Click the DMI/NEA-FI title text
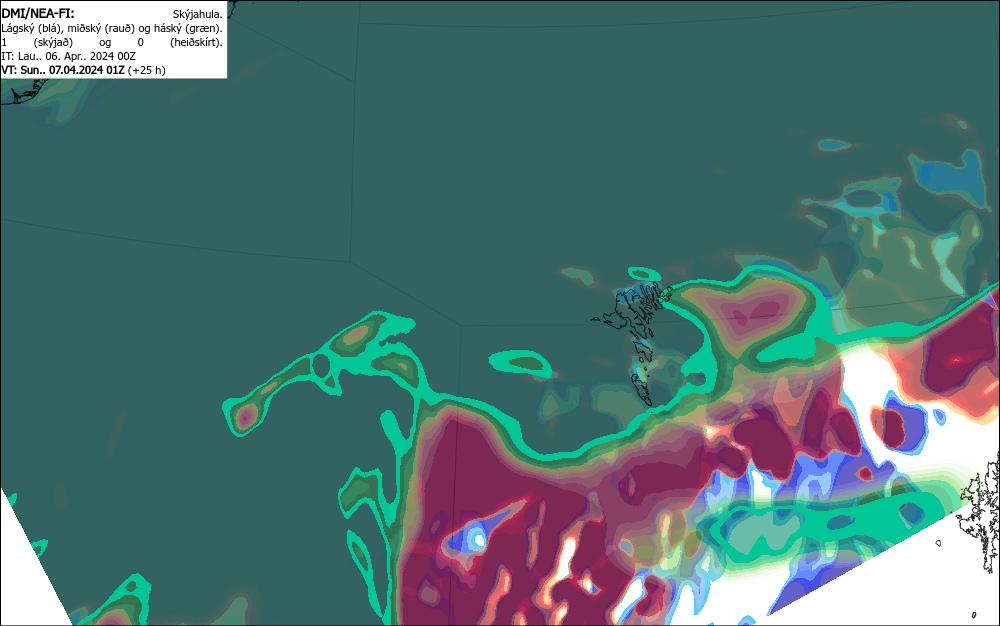This screenshot has height=626, width=1000. [38, 13]
